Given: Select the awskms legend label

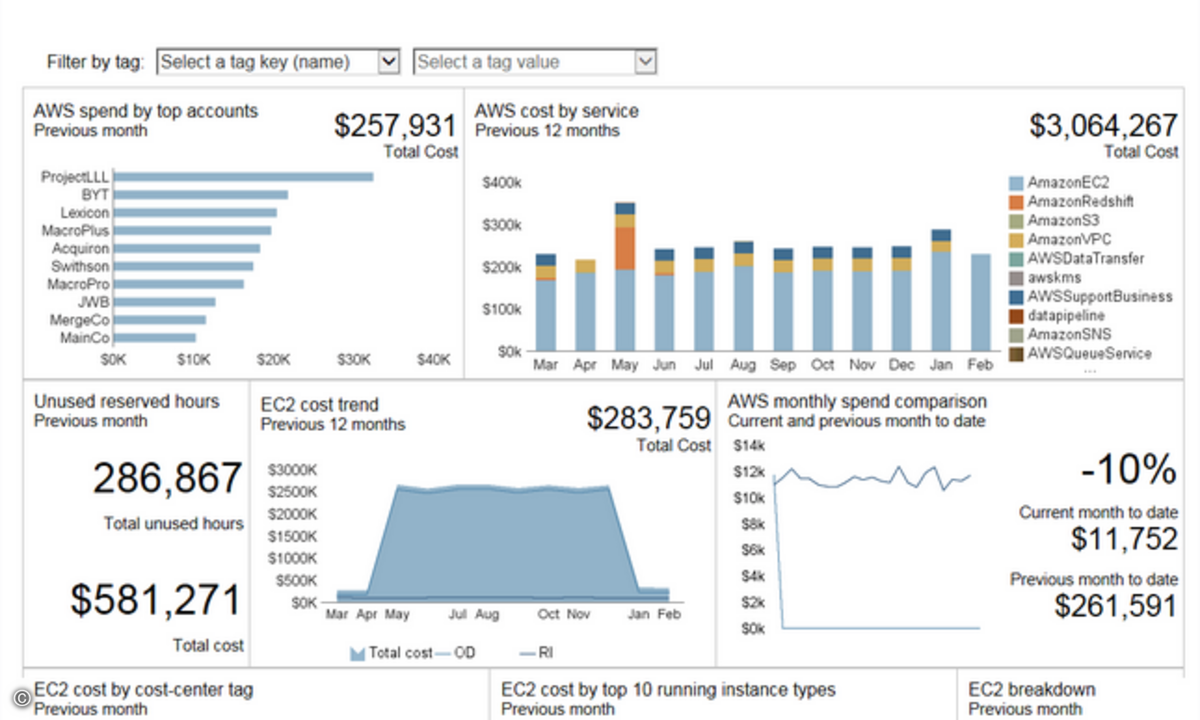Looking at the screenshot, I should click(1054, 278).
